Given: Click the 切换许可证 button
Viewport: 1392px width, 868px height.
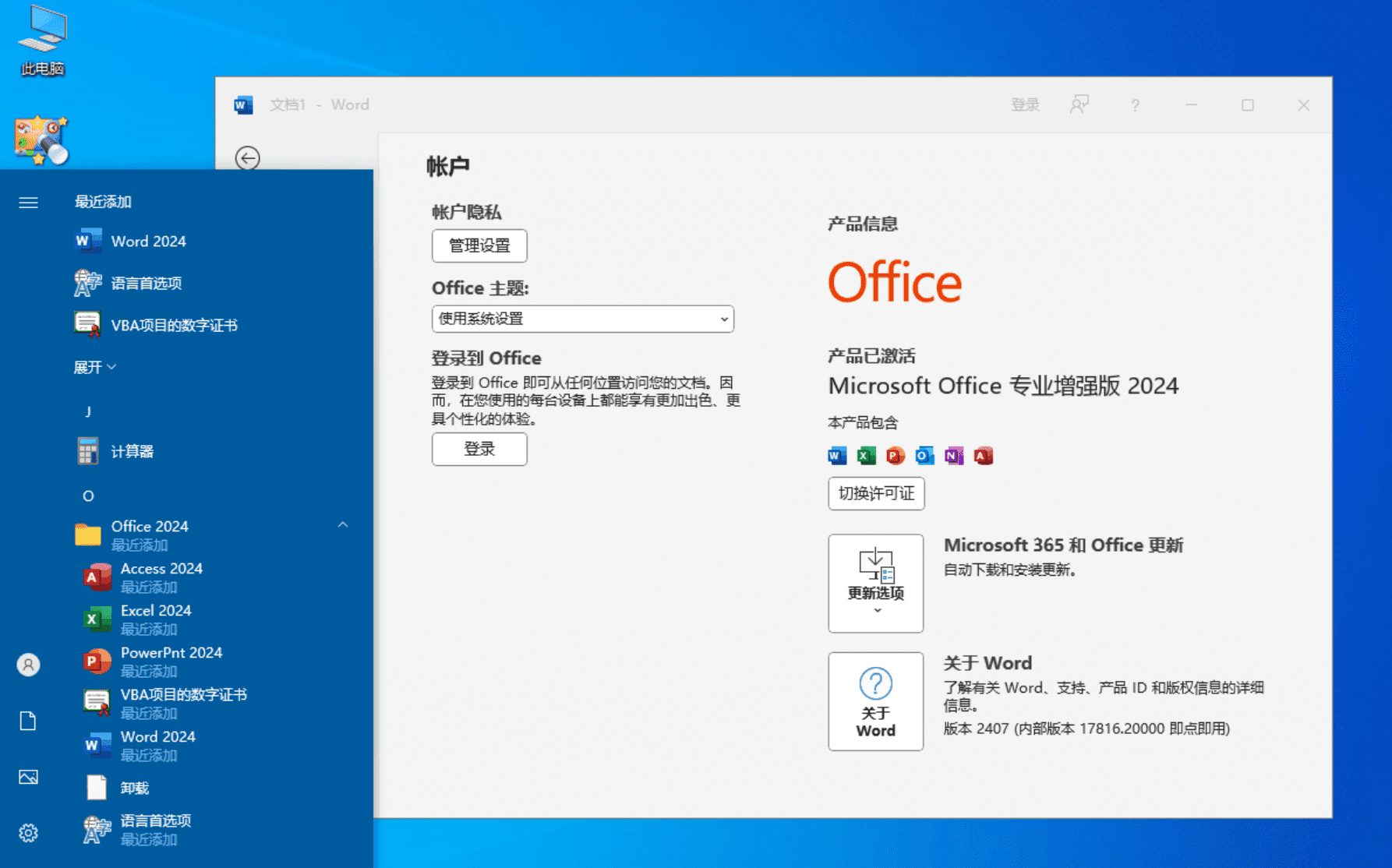Looking at the screenshot, I should 875,493.
